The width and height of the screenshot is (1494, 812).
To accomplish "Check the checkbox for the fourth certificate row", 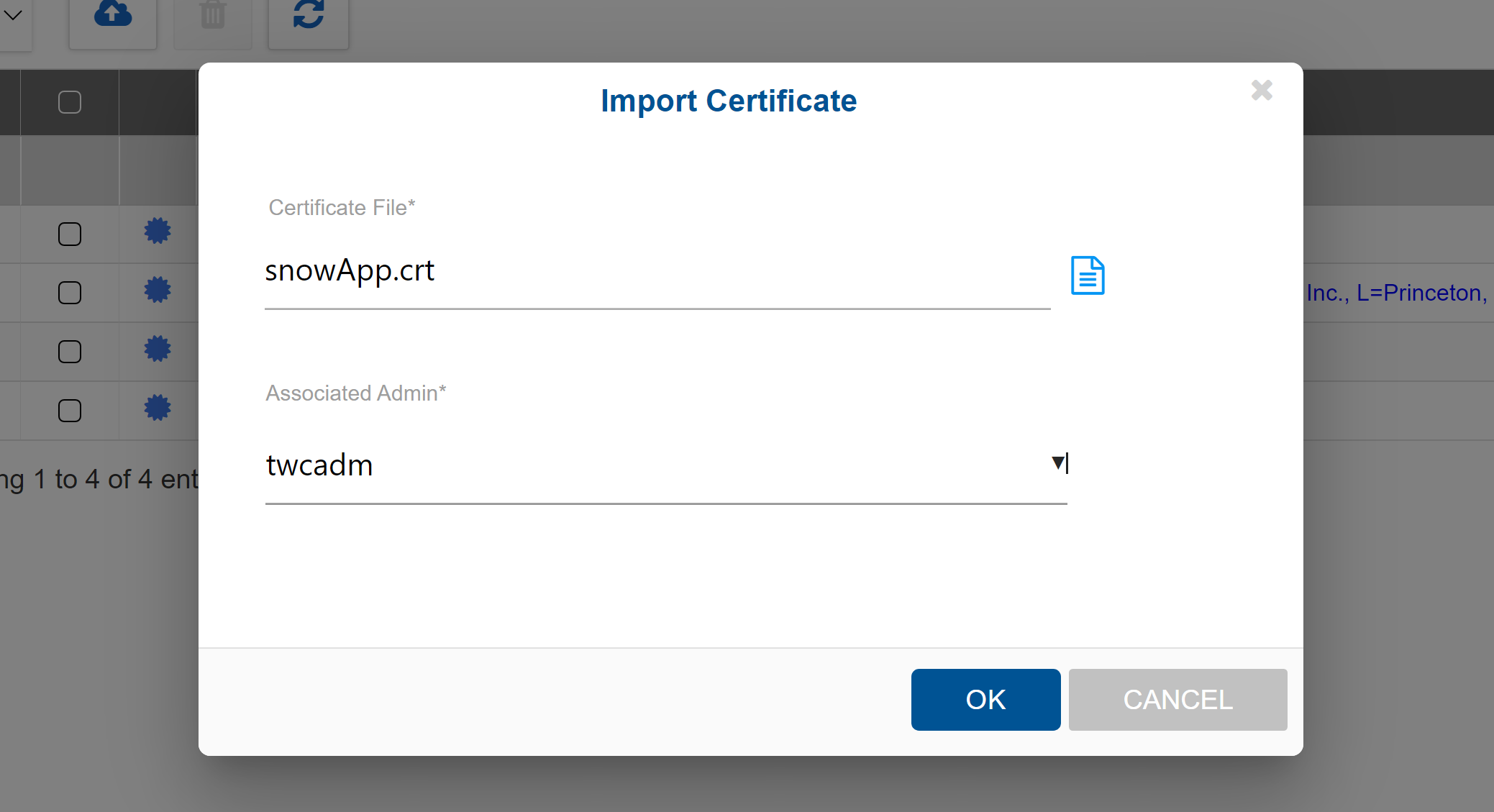I will (x=69, y=410).
